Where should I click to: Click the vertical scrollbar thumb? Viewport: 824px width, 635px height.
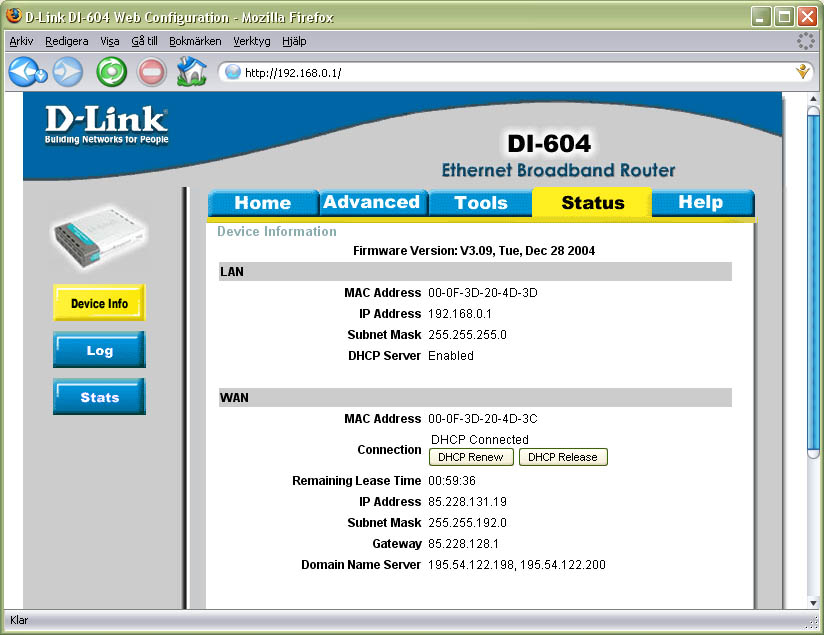pos(813,282)
